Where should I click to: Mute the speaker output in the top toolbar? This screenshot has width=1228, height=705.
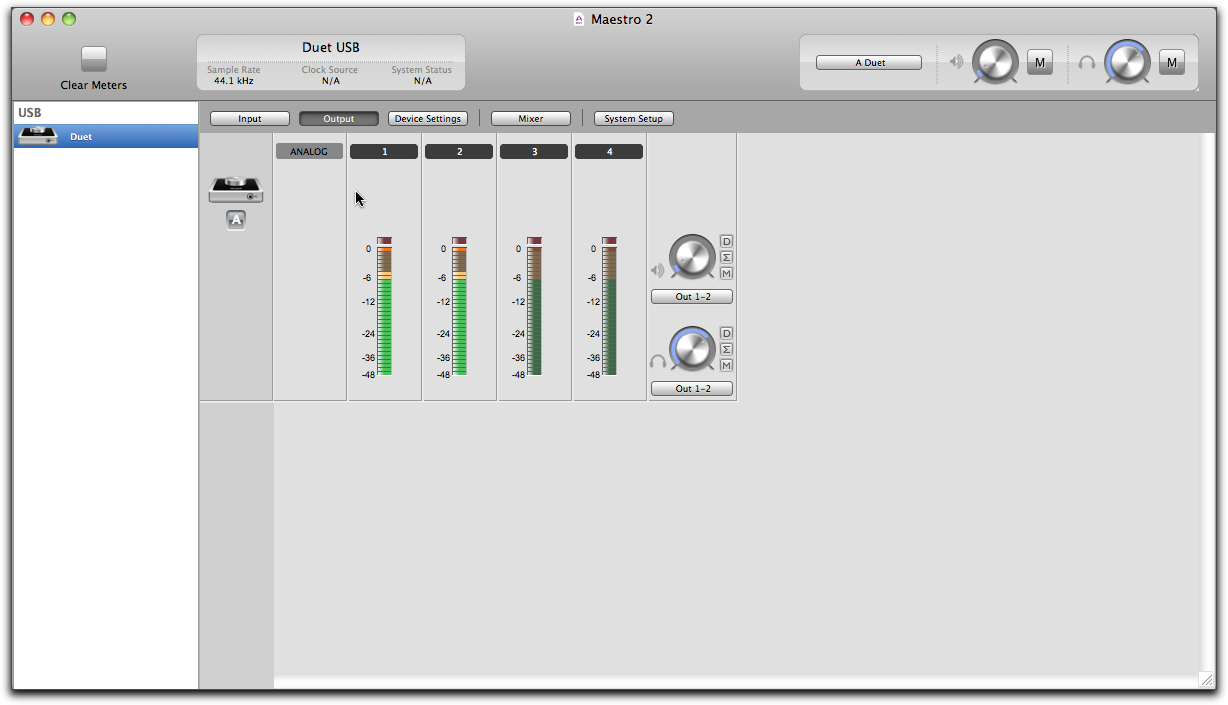[x=1040, y=63]
